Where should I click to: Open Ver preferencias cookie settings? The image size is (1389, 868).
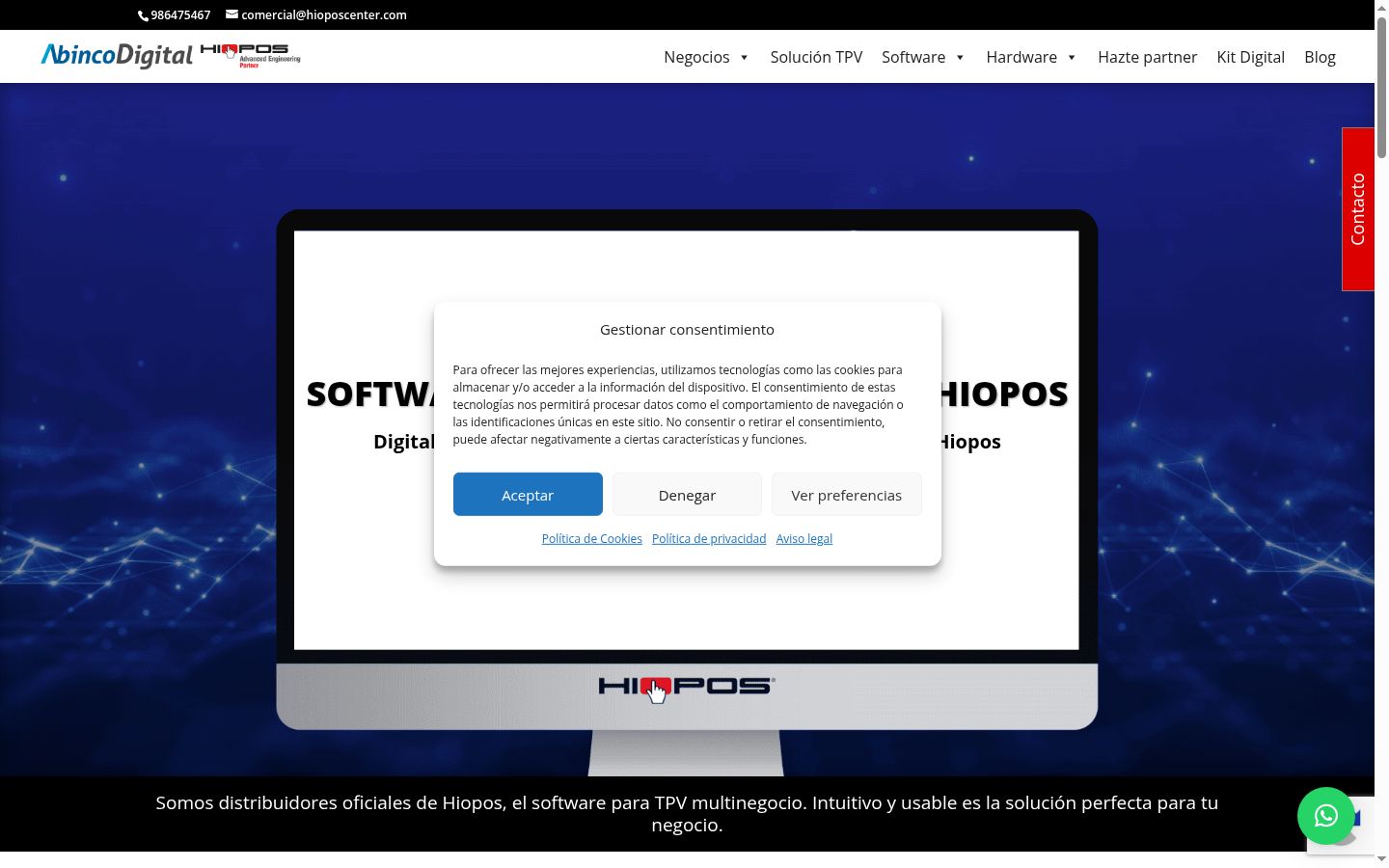[846, 495]
